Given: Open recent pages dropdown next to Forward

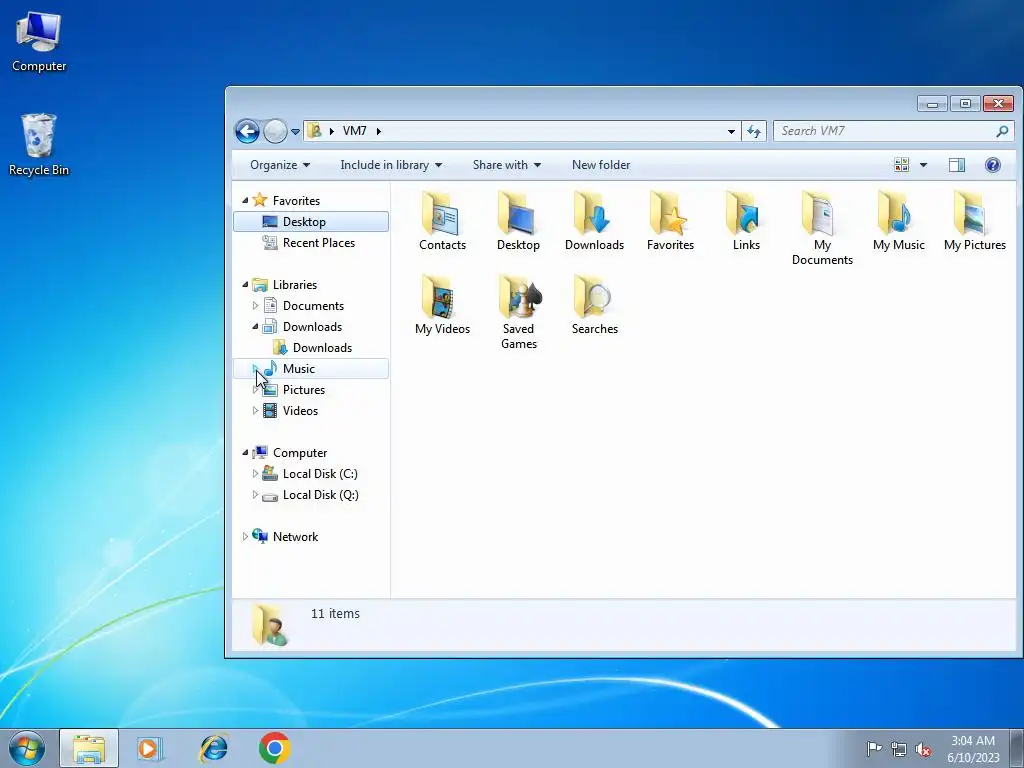Looking at the screenshot, I should [295, 131].
